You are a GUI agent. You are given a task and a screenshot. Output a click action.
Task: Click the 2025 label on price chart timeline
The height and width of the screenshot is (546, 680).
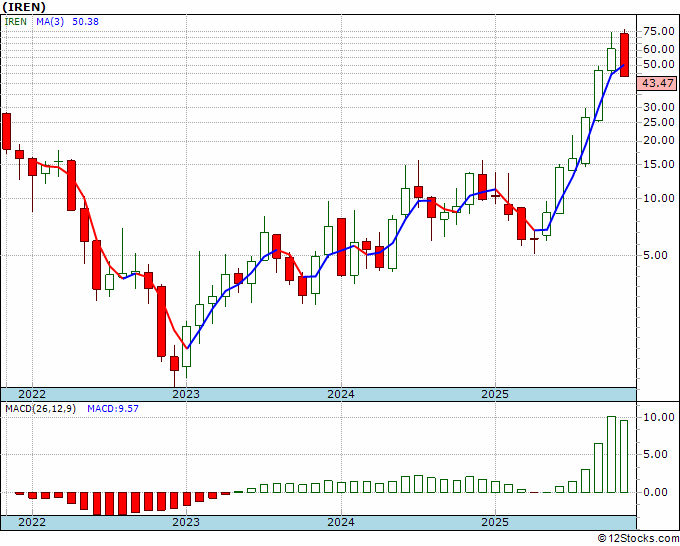[495, 394]
